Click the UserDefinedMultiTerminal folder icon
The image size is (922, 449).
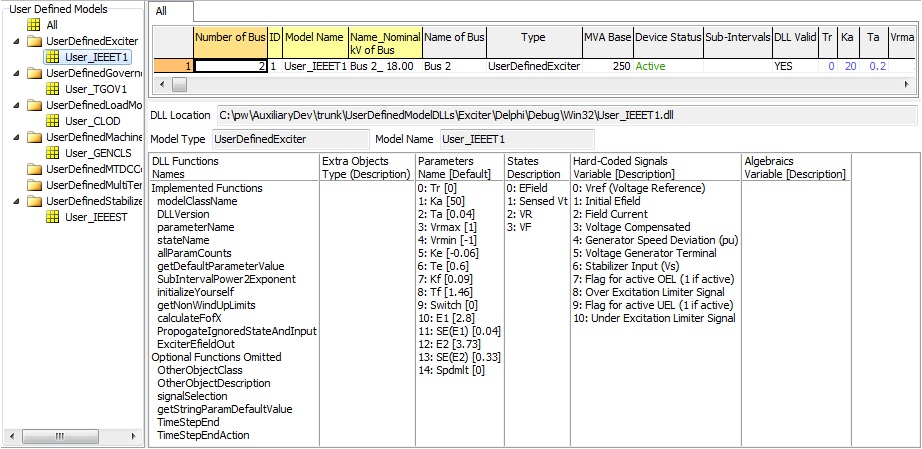click(x=35, y=185)
